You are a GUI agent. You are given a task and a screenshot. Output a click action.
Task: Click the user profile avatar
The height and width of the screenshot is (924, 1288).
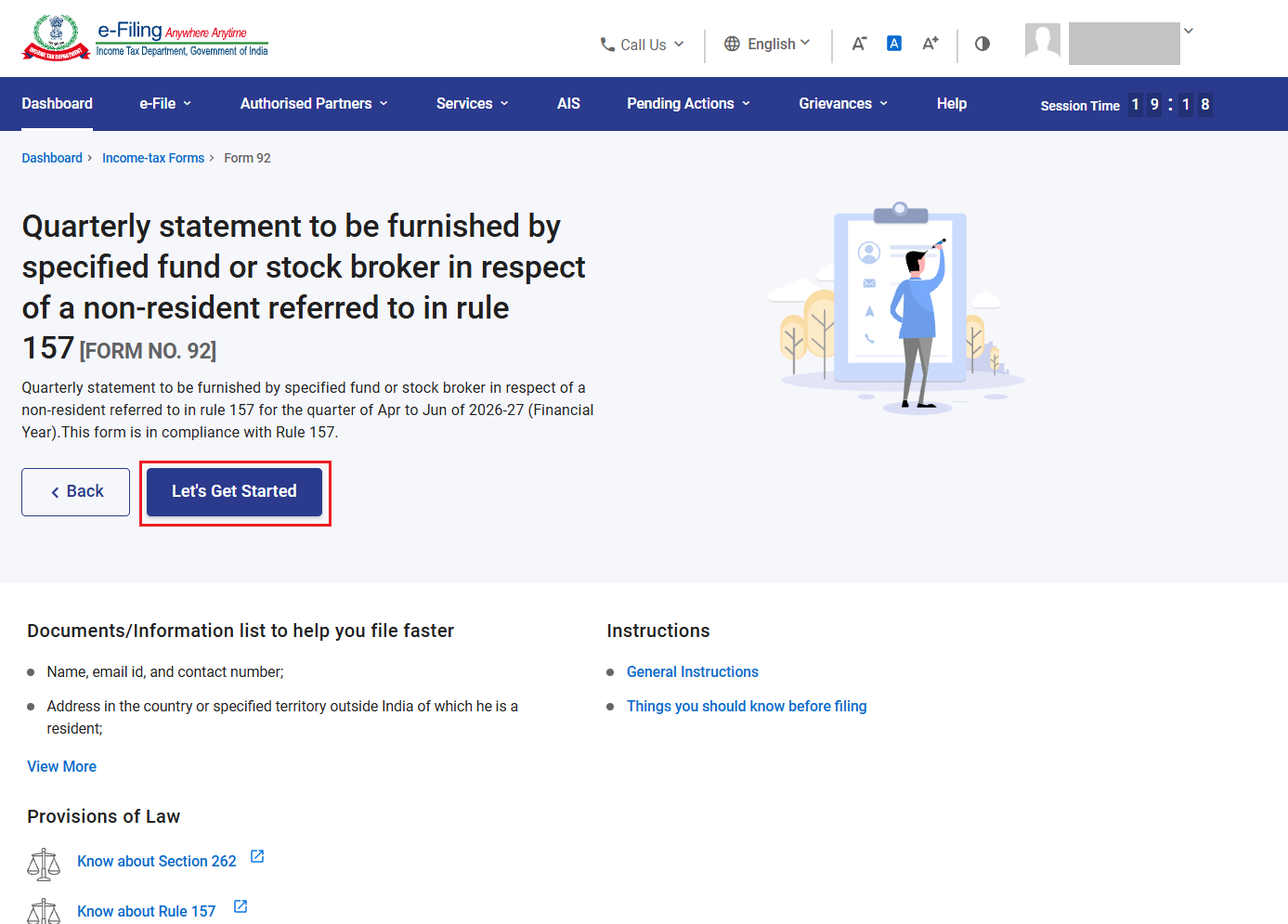point(1043,42)
